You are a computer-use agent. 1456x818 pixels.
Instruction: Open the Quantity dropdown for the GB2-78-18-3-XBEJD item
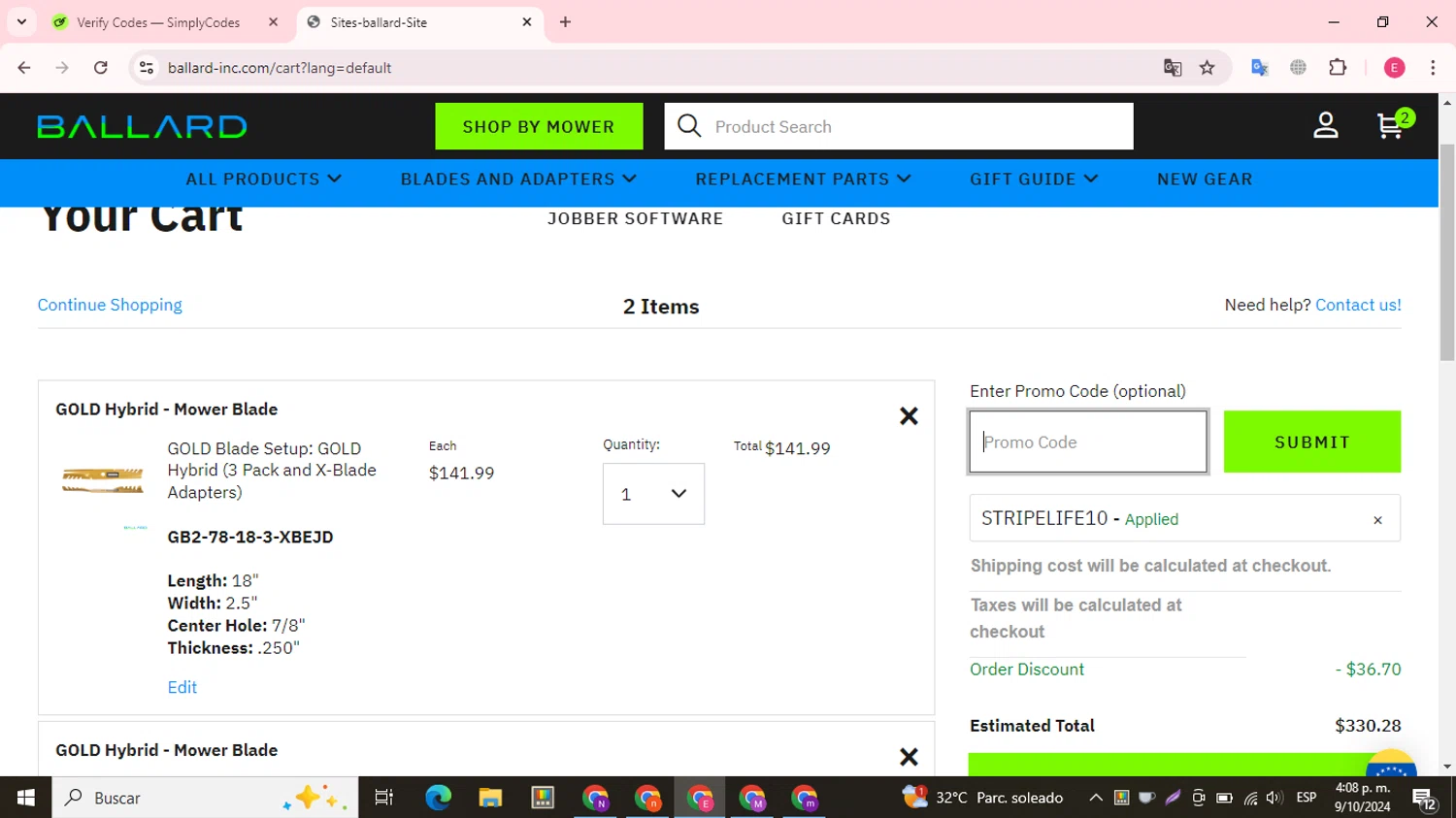[x=653, y=494]
